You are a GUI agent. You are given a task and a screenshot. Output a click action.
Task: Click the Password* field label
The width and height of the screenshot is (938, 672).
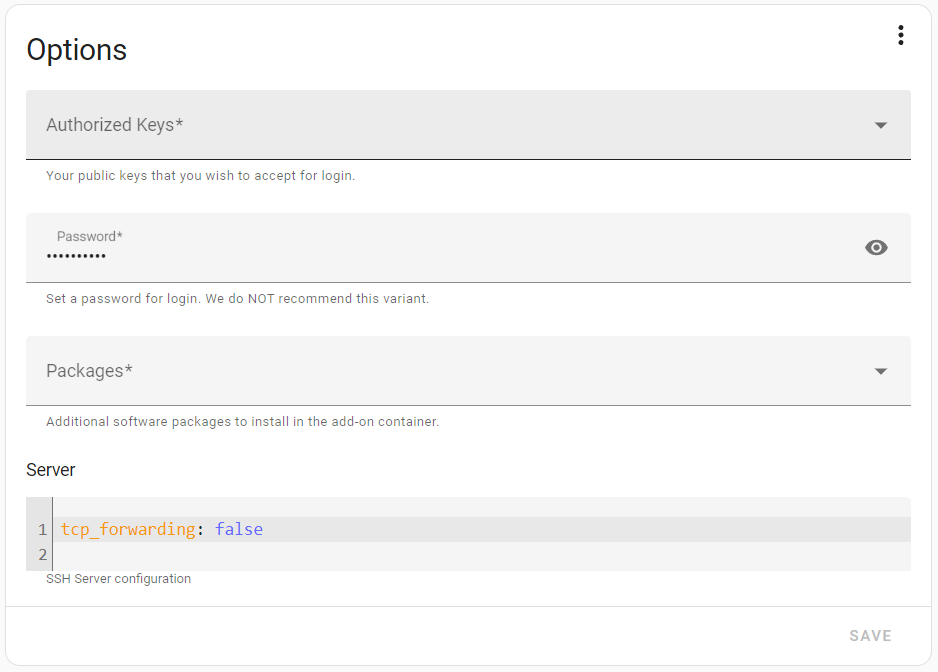(x=89, y=237)
